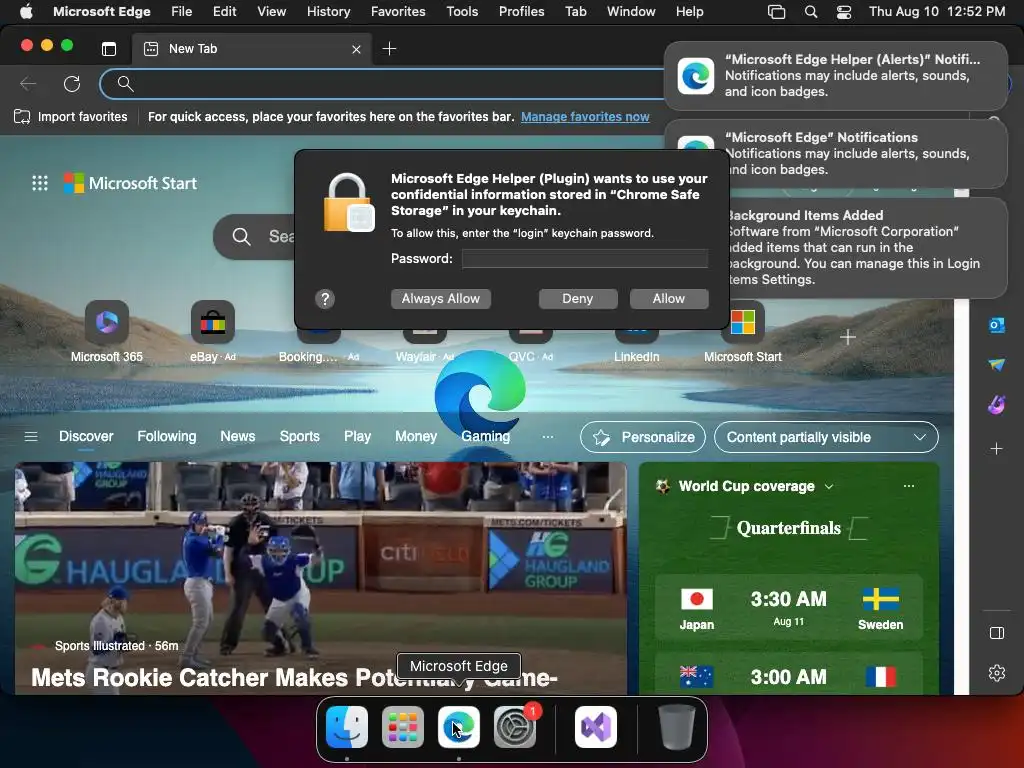Click the Import favorites icon button
This screenshot has height=768, width=1024.
(71, 117)
